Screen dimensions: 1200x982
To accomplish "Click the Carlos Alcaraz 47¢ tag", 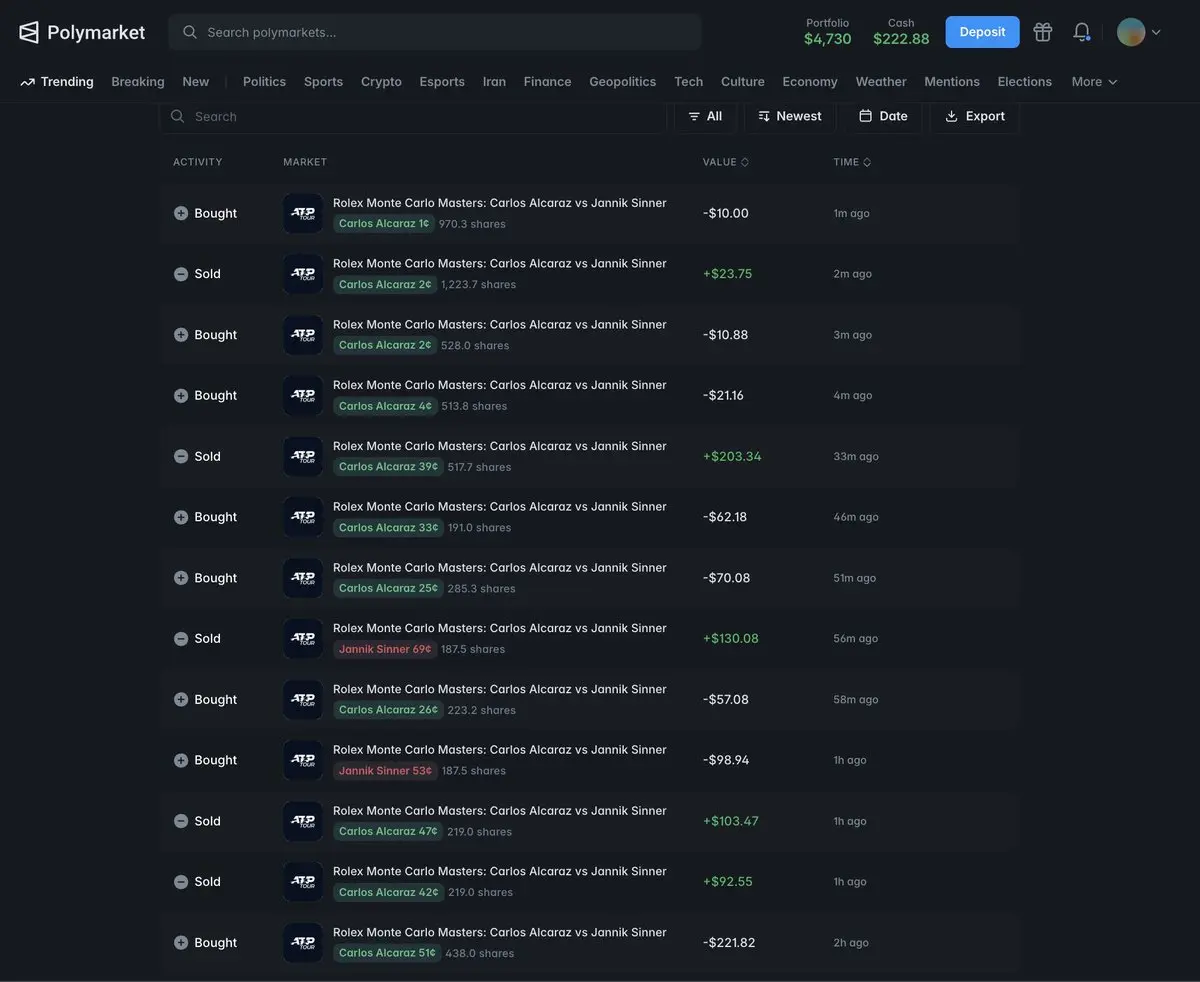I will [388, 832].
